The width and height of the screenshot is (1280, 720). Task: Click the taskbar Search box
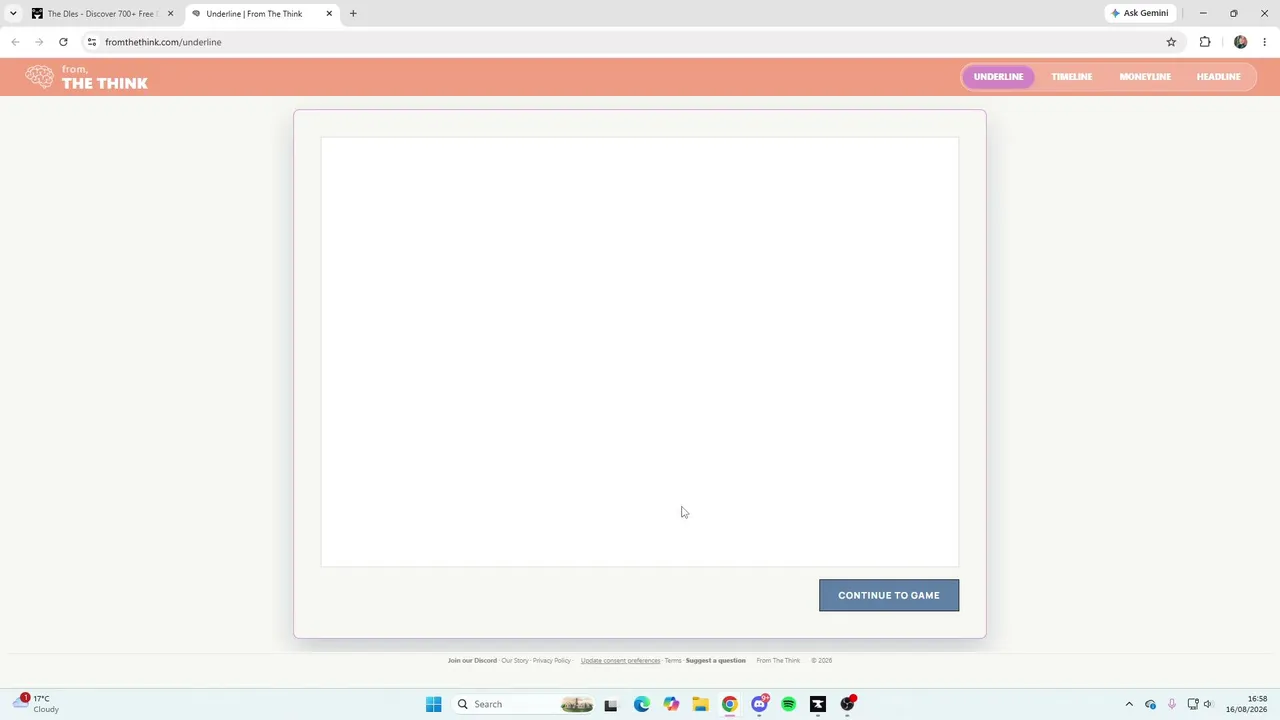coord(523,704)
